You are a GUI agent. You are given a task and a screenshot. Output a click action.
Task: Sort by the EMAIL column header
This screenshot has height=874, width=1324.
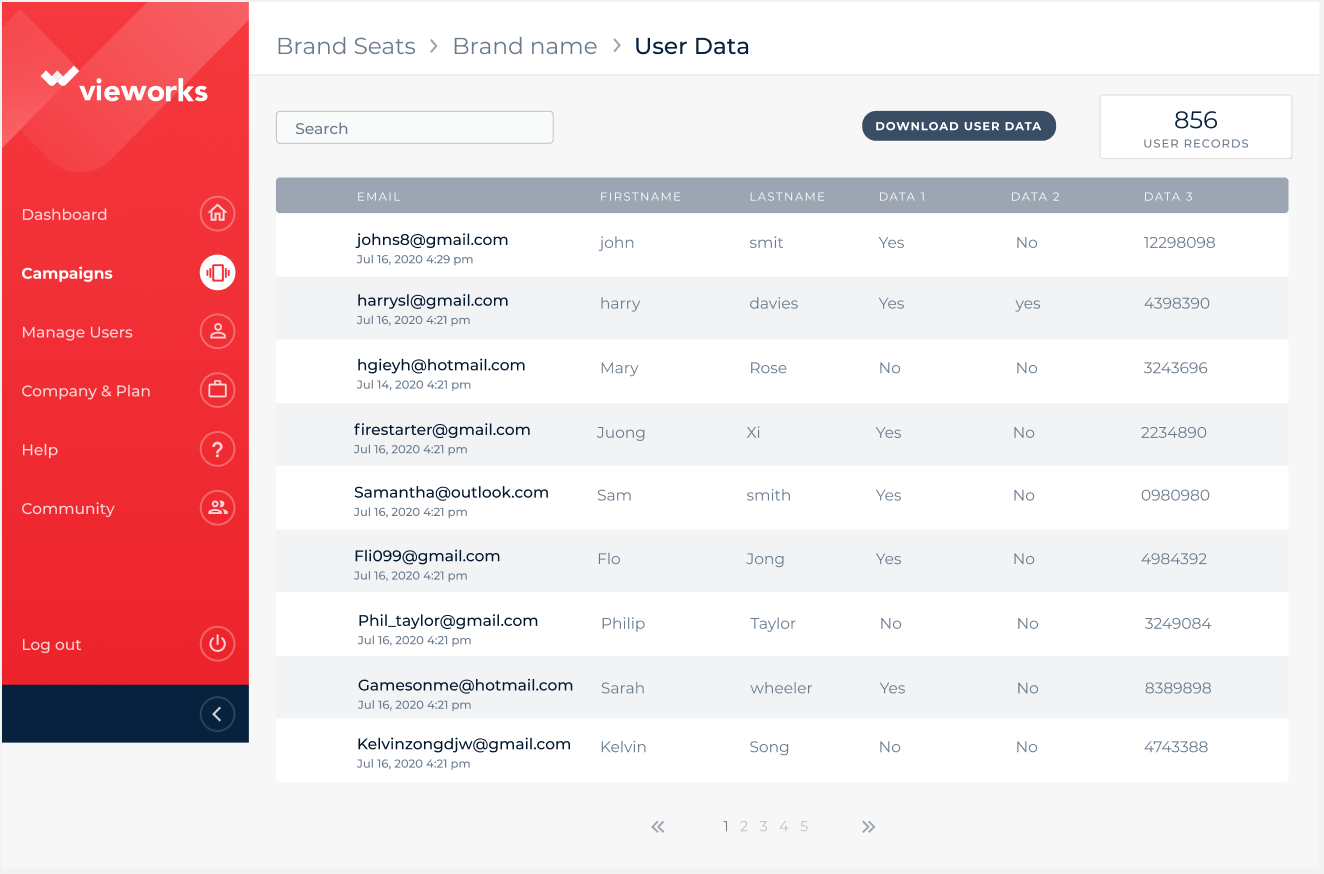pos(378,197)
